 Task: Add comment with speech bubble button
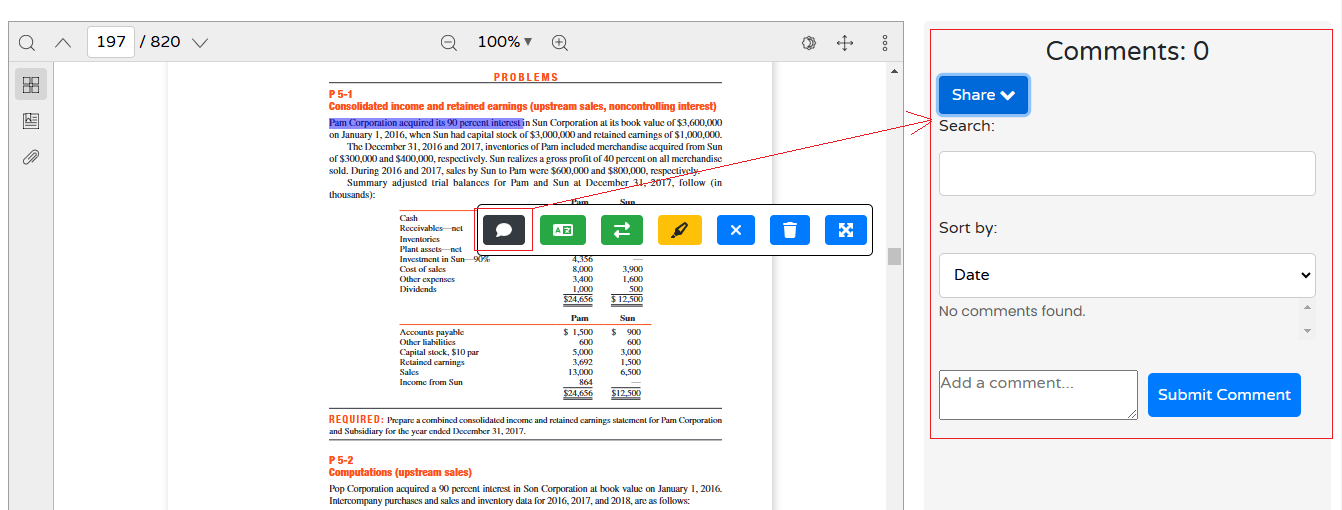[x=504, y=230]
